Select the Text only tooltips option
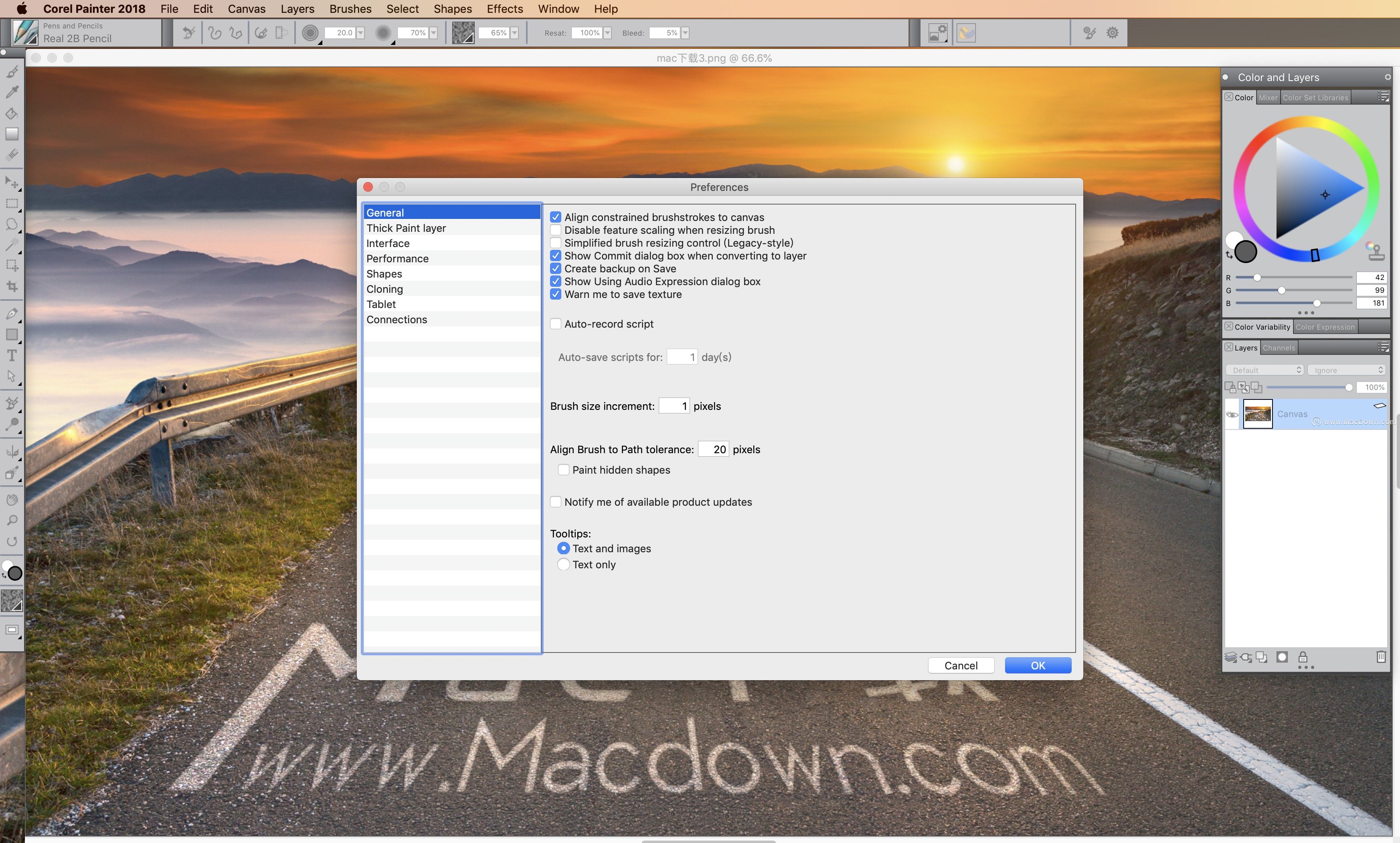The image size is (1400, 843). pos(564,565)
